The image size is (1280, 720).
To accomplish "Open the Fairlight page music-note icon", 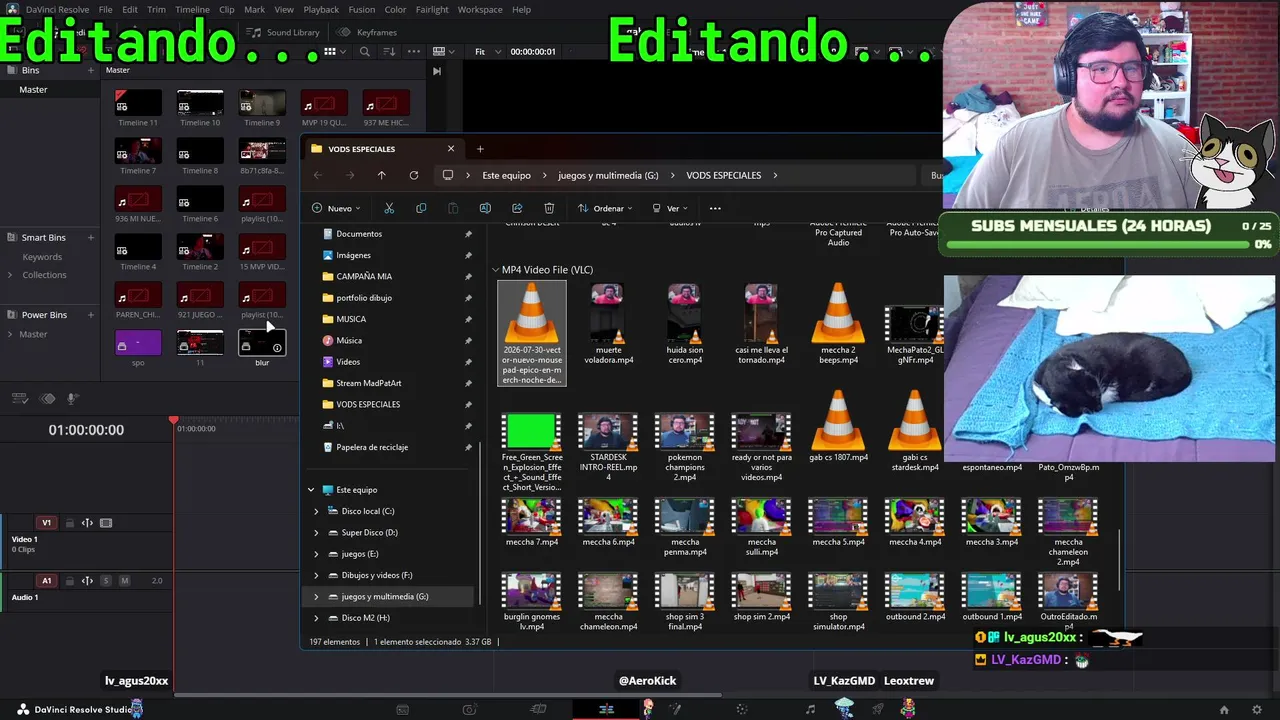I will [810, 710].
